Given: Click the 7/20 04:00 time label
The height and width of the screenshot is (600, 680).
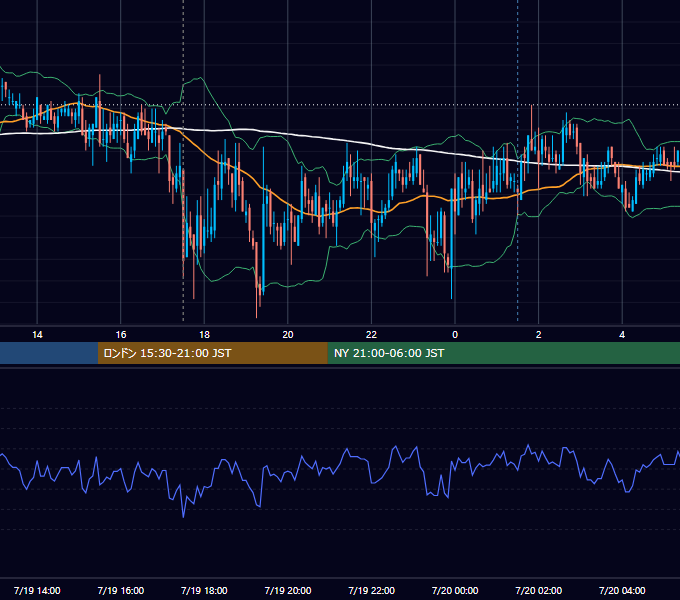Looking at the screenshot, I should tap(622, 590).
